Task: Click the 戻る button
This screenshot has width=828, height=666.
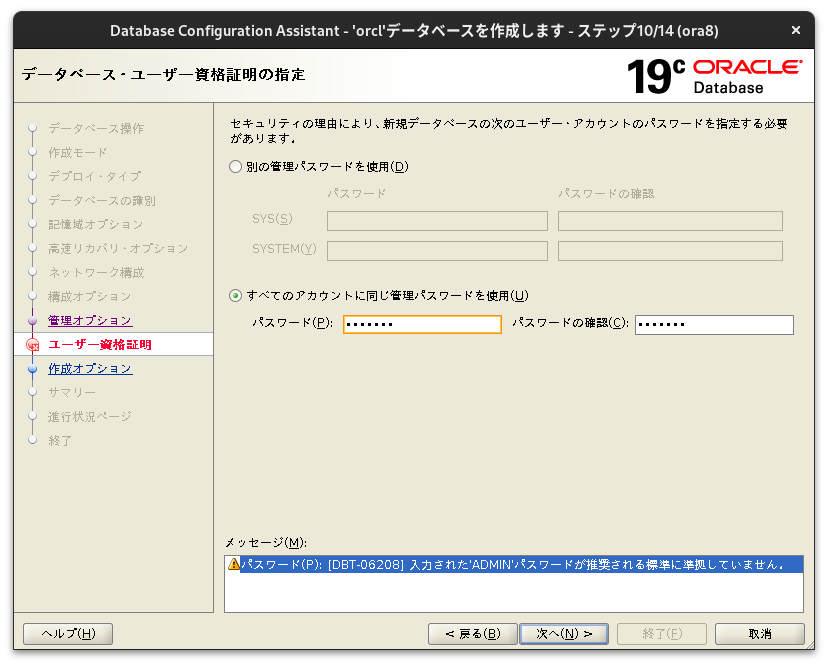Action: coord(472,633)
